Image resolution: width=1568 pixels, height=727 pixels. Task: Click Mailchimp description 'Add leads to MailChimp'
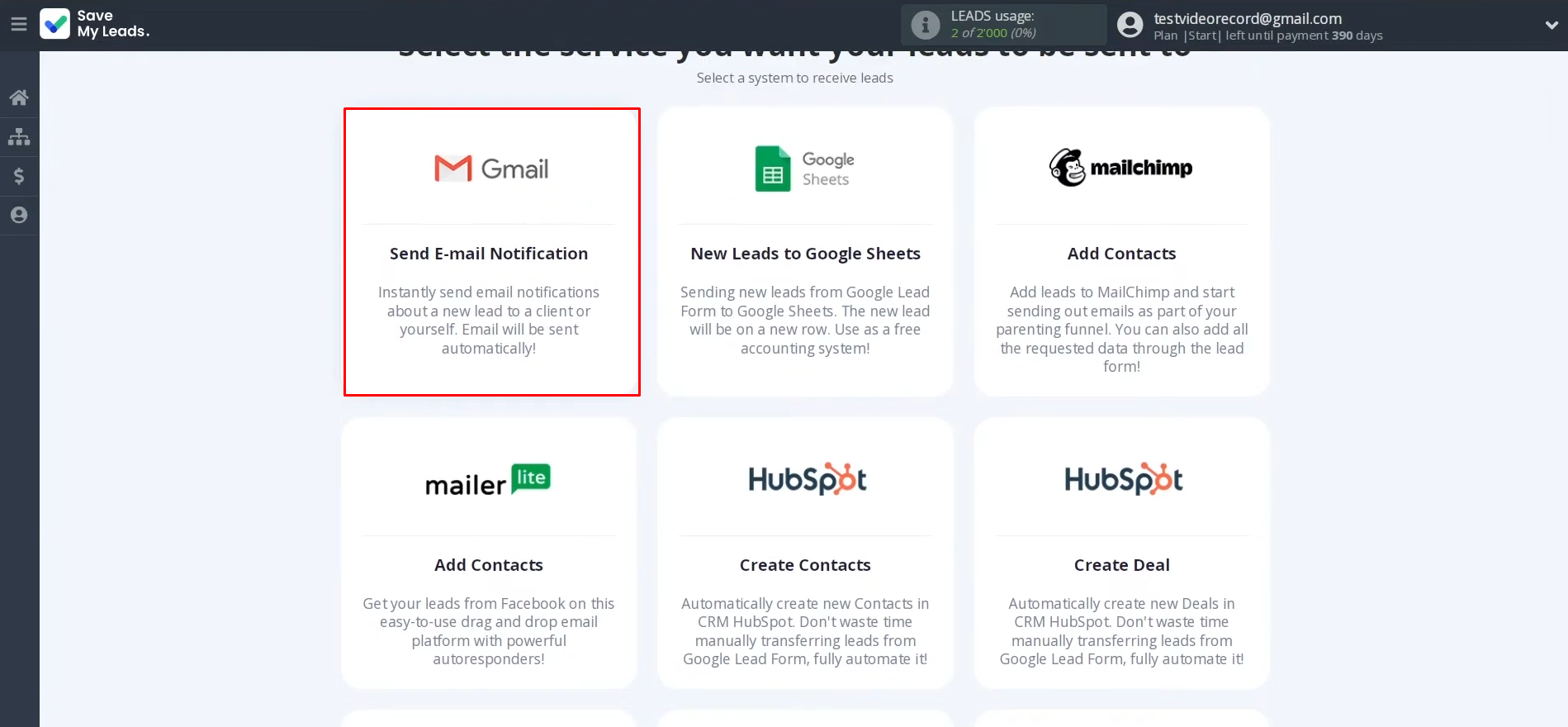(1121, 329)
